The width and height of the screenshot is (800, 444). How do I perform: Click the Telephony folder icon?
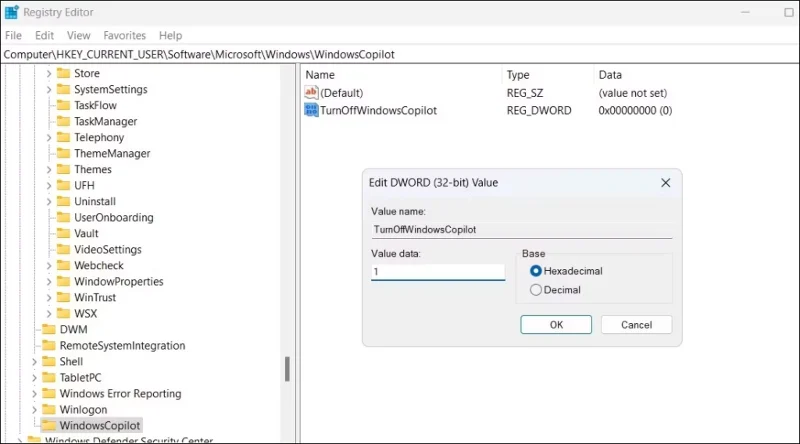tap(63, 137)
